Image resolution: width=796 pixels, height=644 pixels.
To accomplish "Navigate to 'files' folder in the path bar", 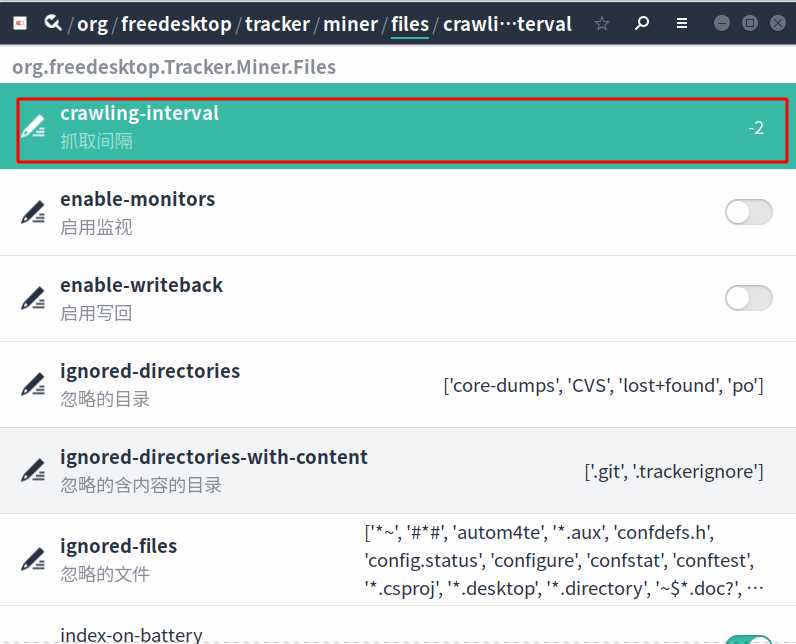I will [x=409, y=23].
